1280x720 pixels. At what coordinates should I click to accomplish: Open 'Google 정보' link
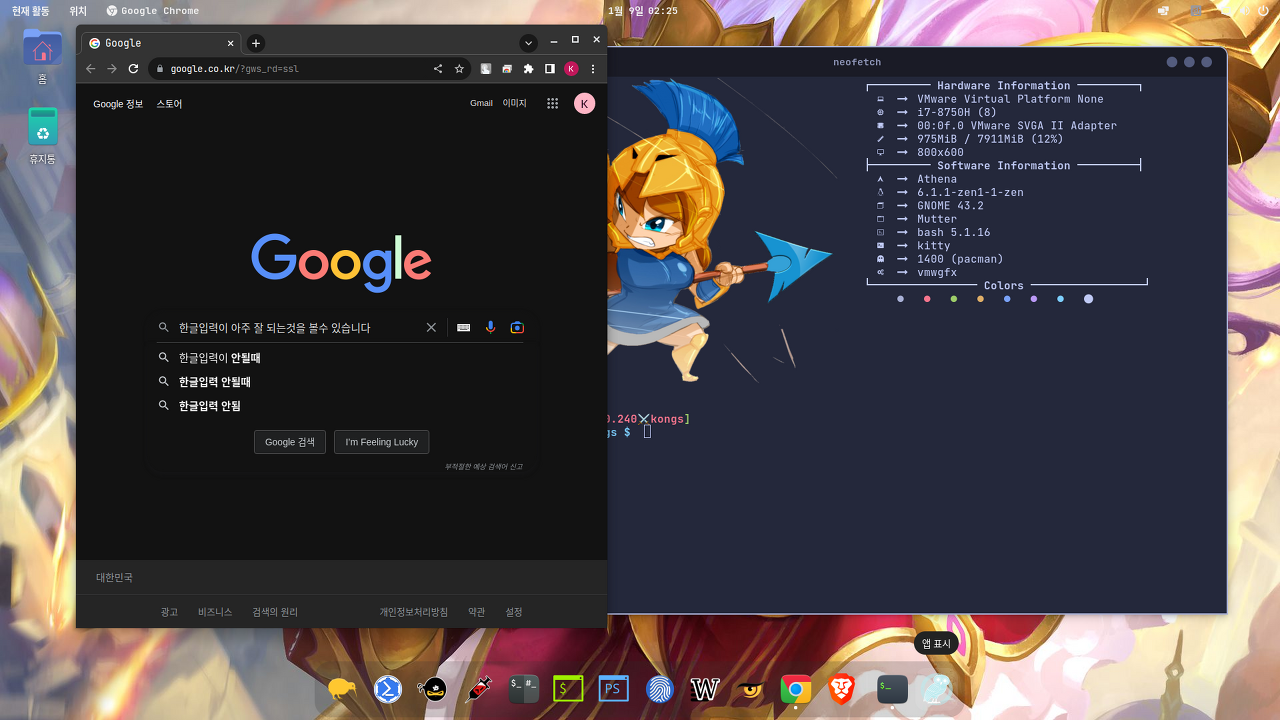coord(118,104)
